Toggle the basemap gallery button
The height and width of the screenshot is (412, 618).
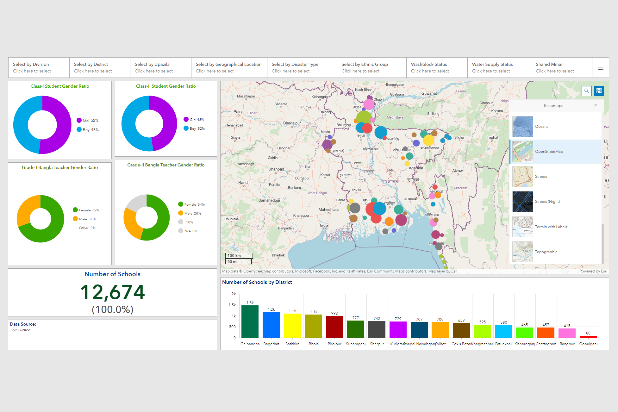[x=599, y=91]
